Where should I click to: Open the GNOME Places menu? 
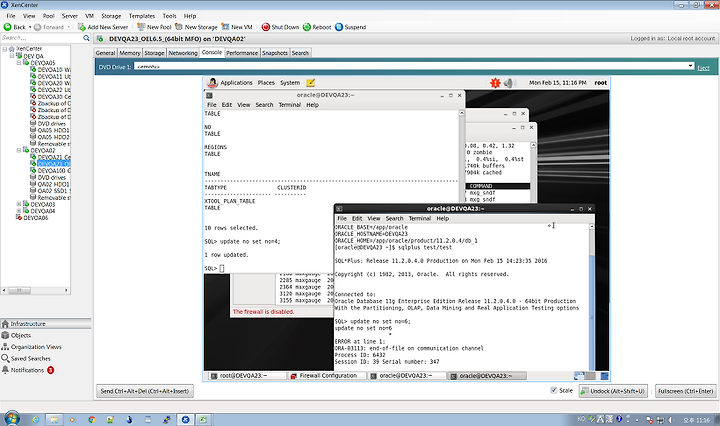point(266,83)
